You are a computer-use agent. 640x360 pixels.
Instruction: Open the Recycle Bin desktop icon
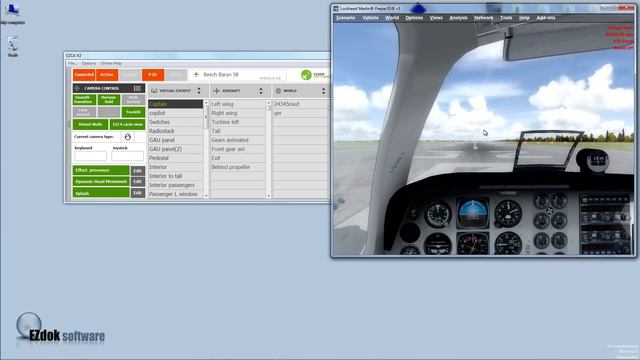13,44
